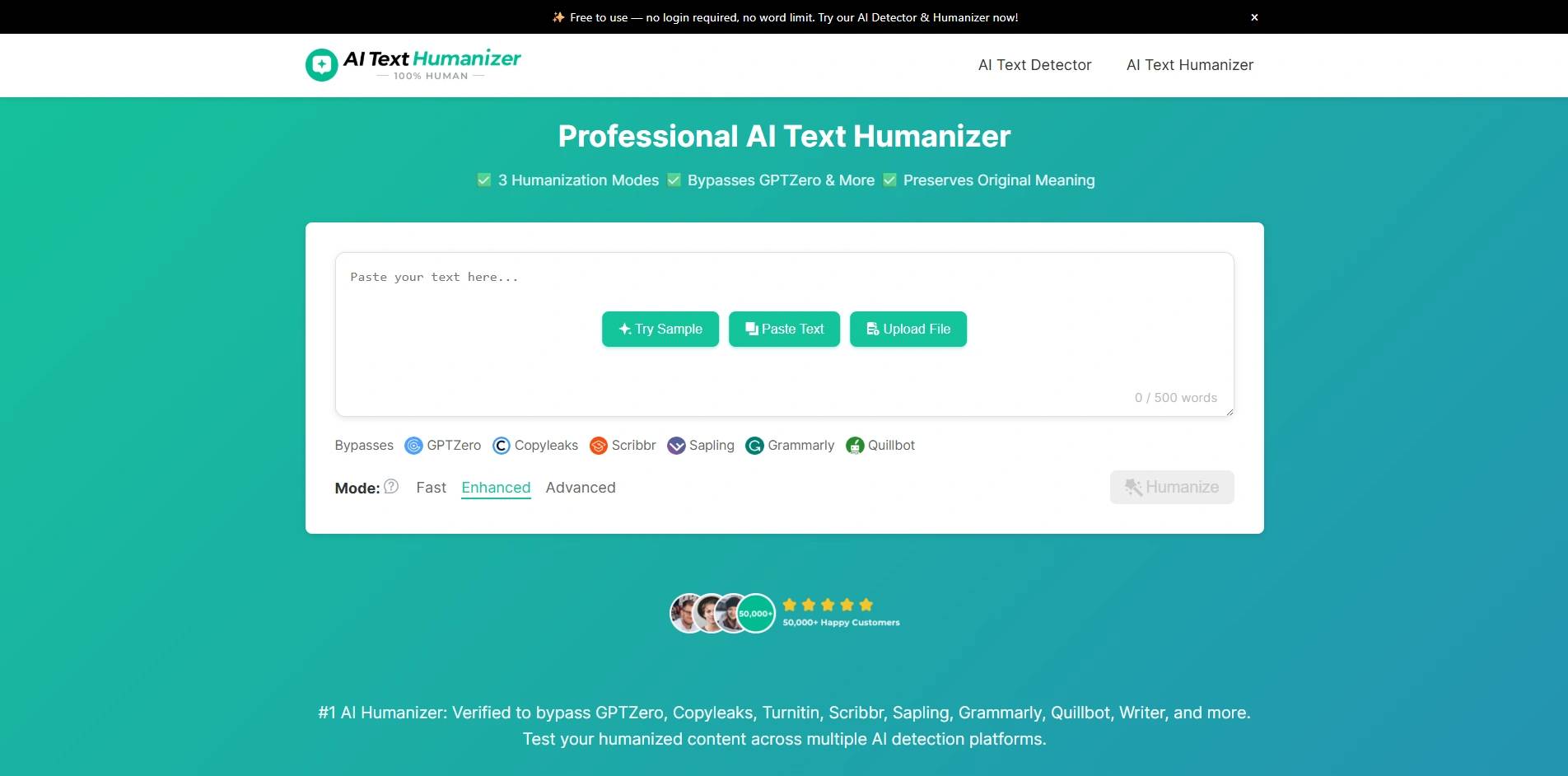Click the Upload File button

908,329
